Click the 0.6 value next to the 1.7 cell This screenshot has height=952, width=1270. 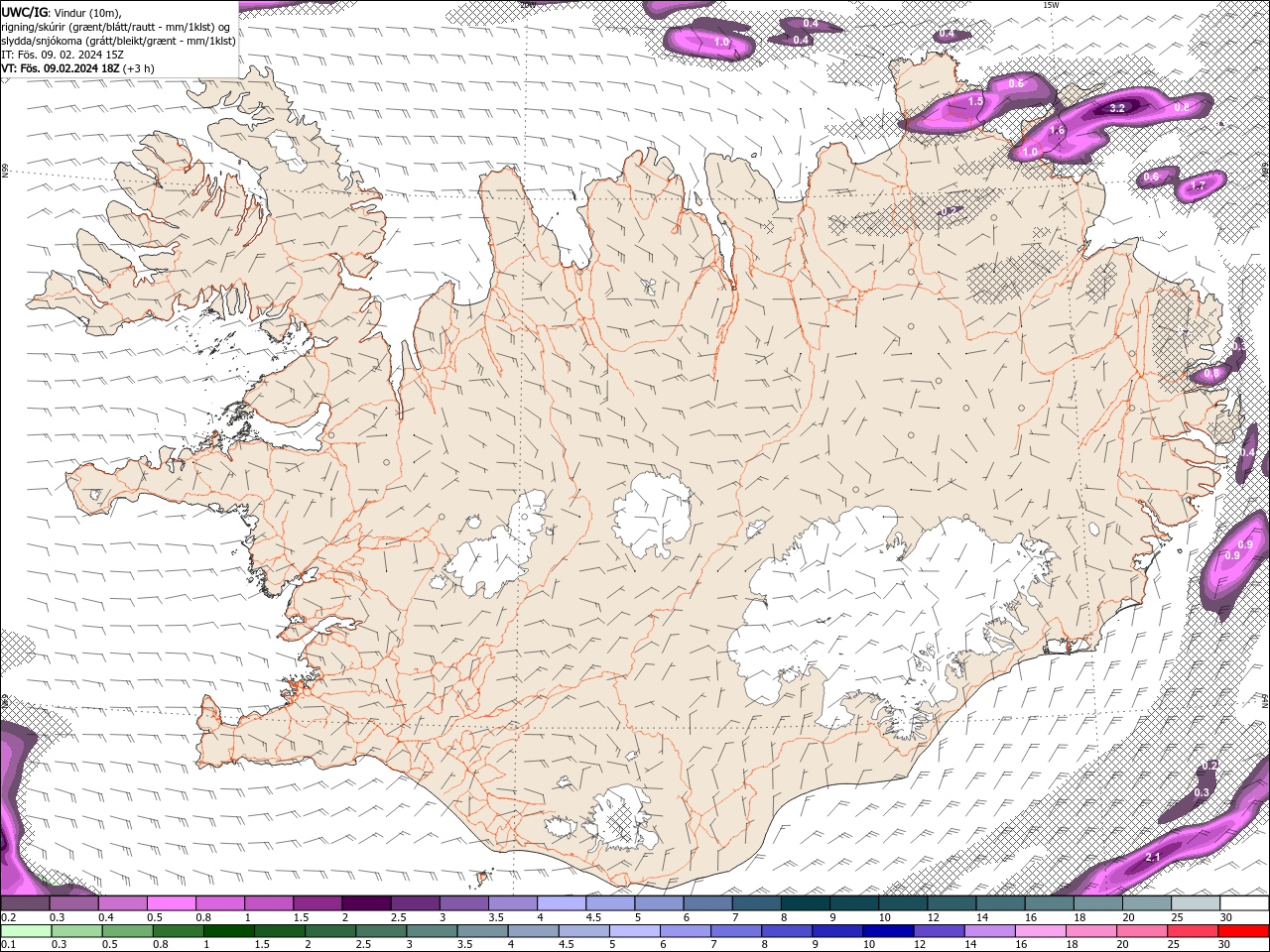[x=1151, y=177]
